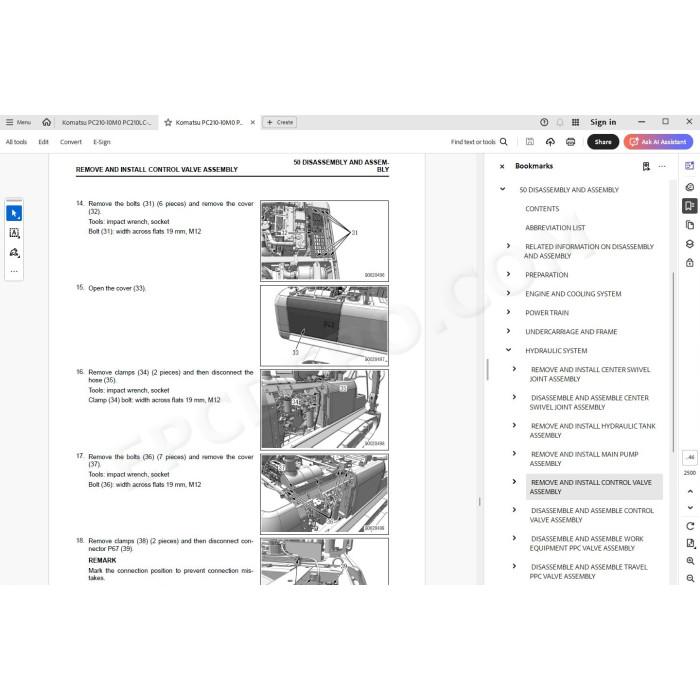Expand RELATED INFORMATION ON DISASSEMBLY bookmark
The image size is (700, 700).
click(x=508, y=246)
